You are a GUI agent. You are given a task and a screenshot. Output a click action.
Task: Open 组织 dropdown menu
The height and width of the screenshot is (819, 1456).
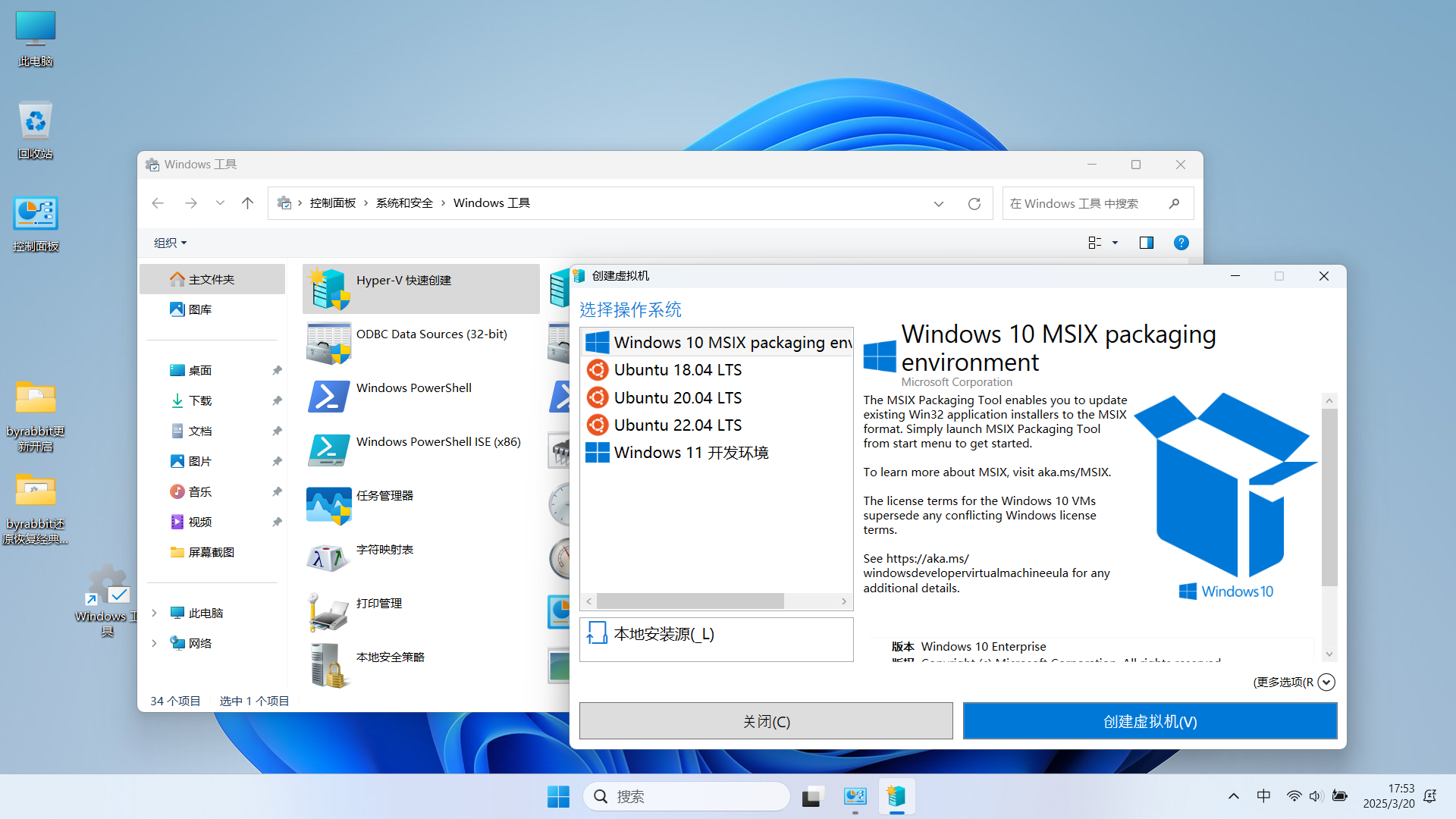coord(170,243)
